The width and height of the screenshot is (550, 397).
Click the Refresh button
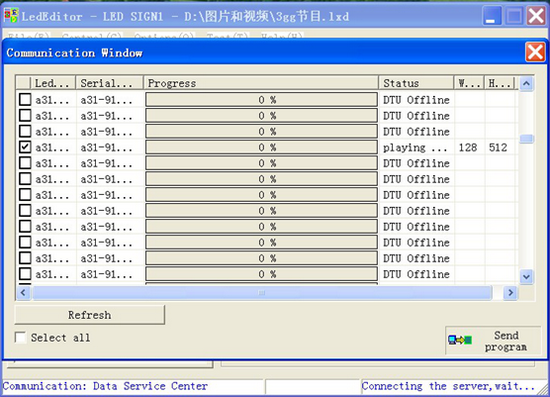[89, 315]
